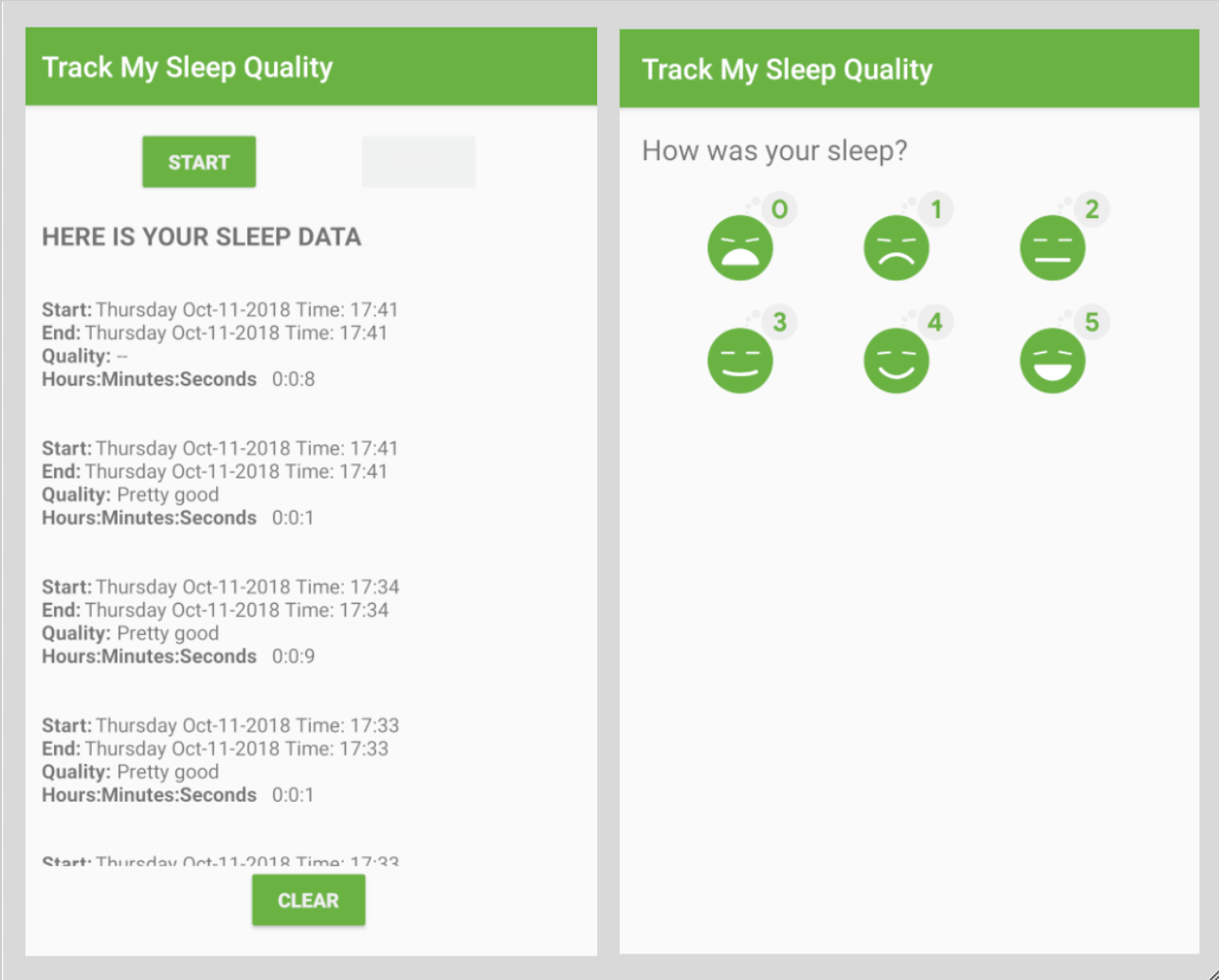Rate sleep with the crying face 0 icon
1219x980 pixels.
(x=740, y=248)
